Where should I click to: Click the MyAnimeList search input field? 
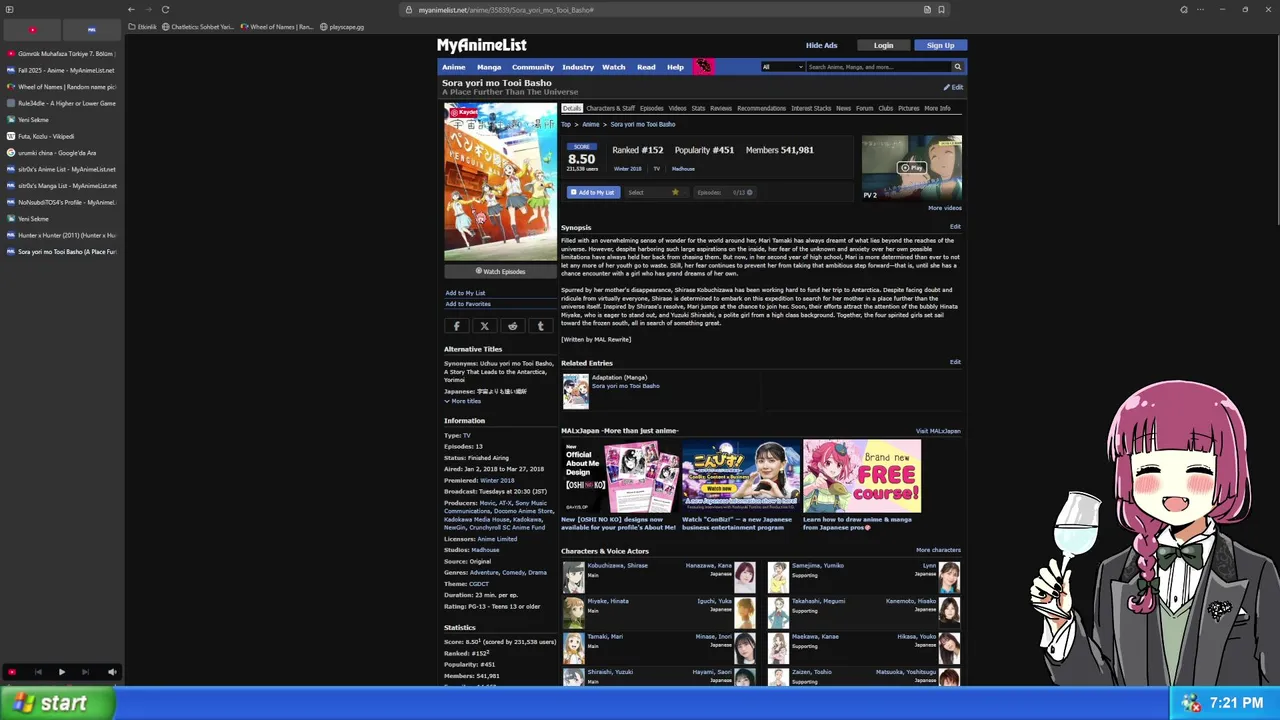(878, 67)
